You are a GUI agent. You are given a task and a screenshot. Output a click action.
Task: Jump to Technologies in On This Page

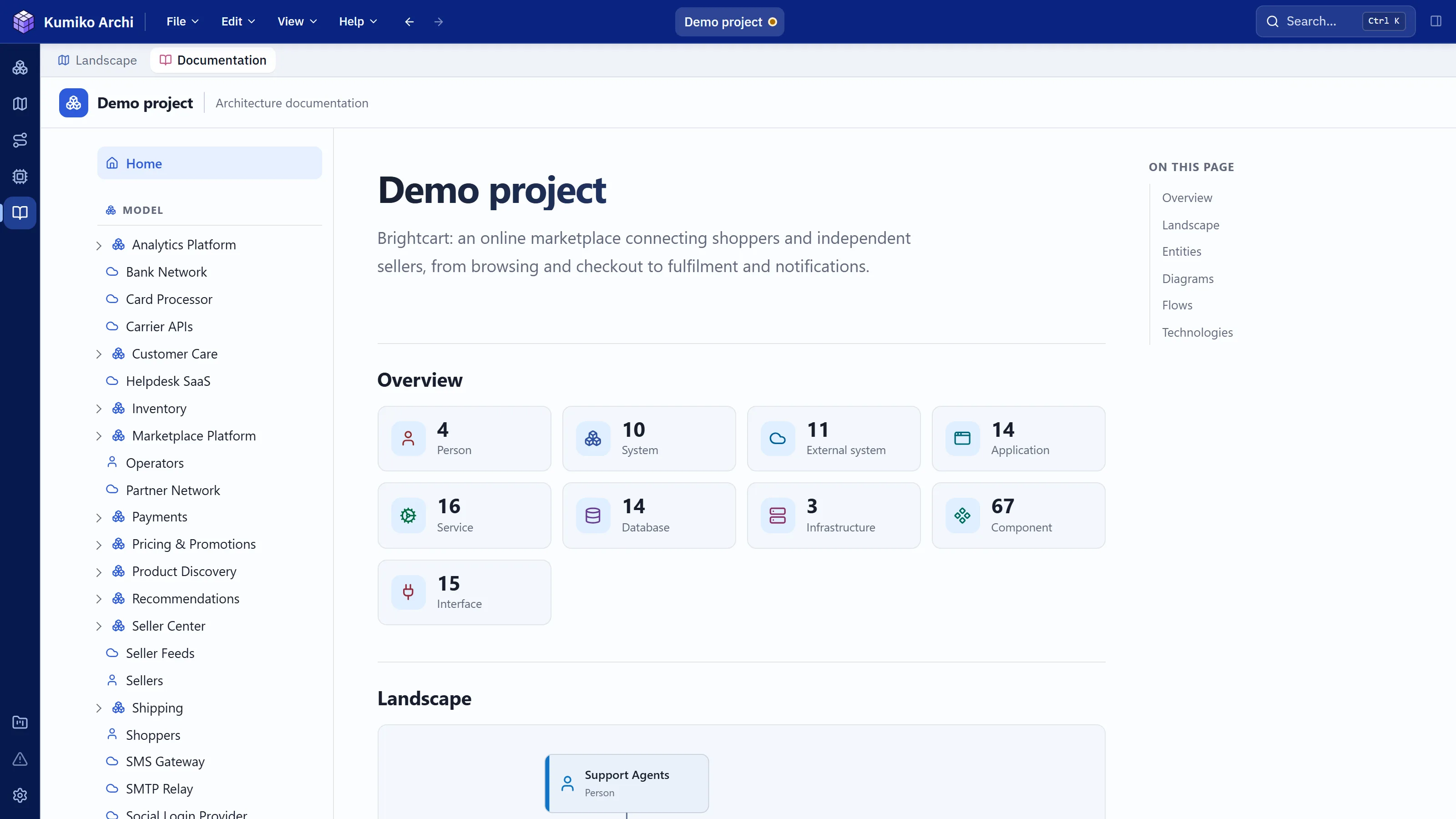[x=1197, y=332]
